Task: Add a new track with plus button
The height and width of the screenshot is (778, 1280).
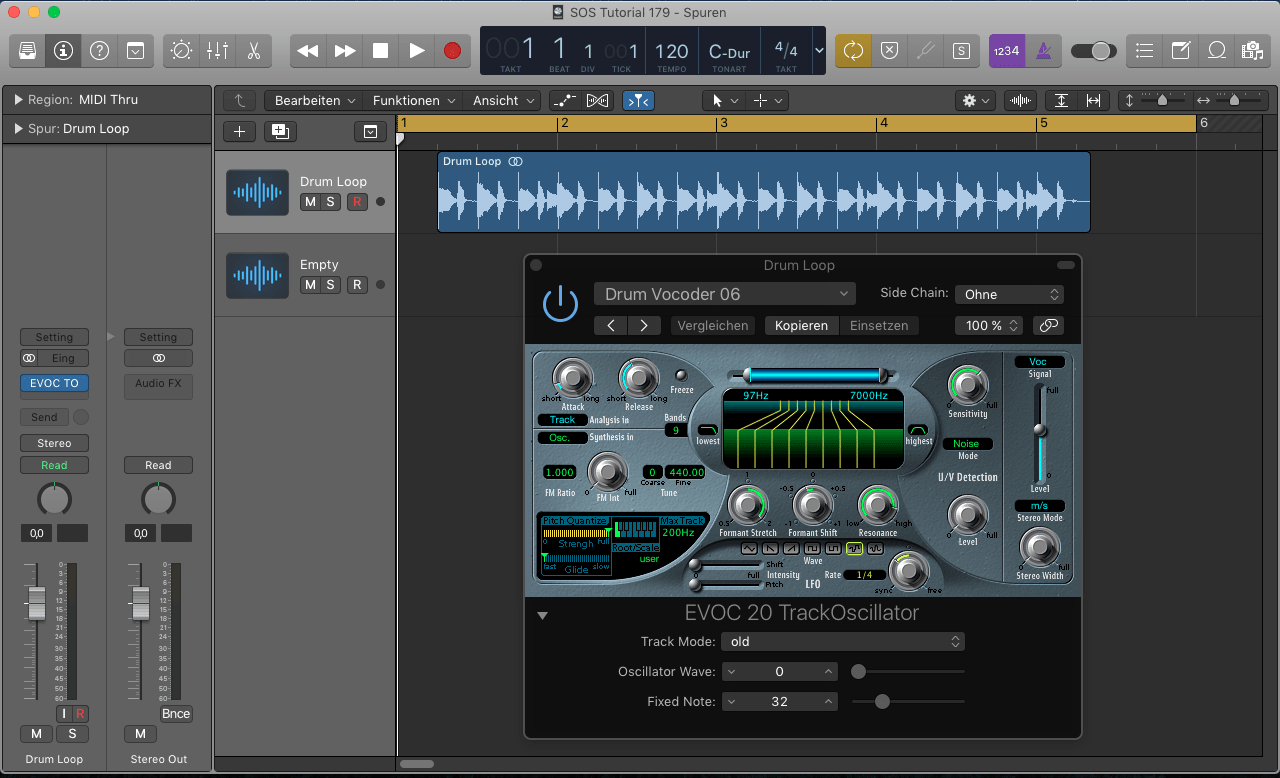Action: (239, 131)
